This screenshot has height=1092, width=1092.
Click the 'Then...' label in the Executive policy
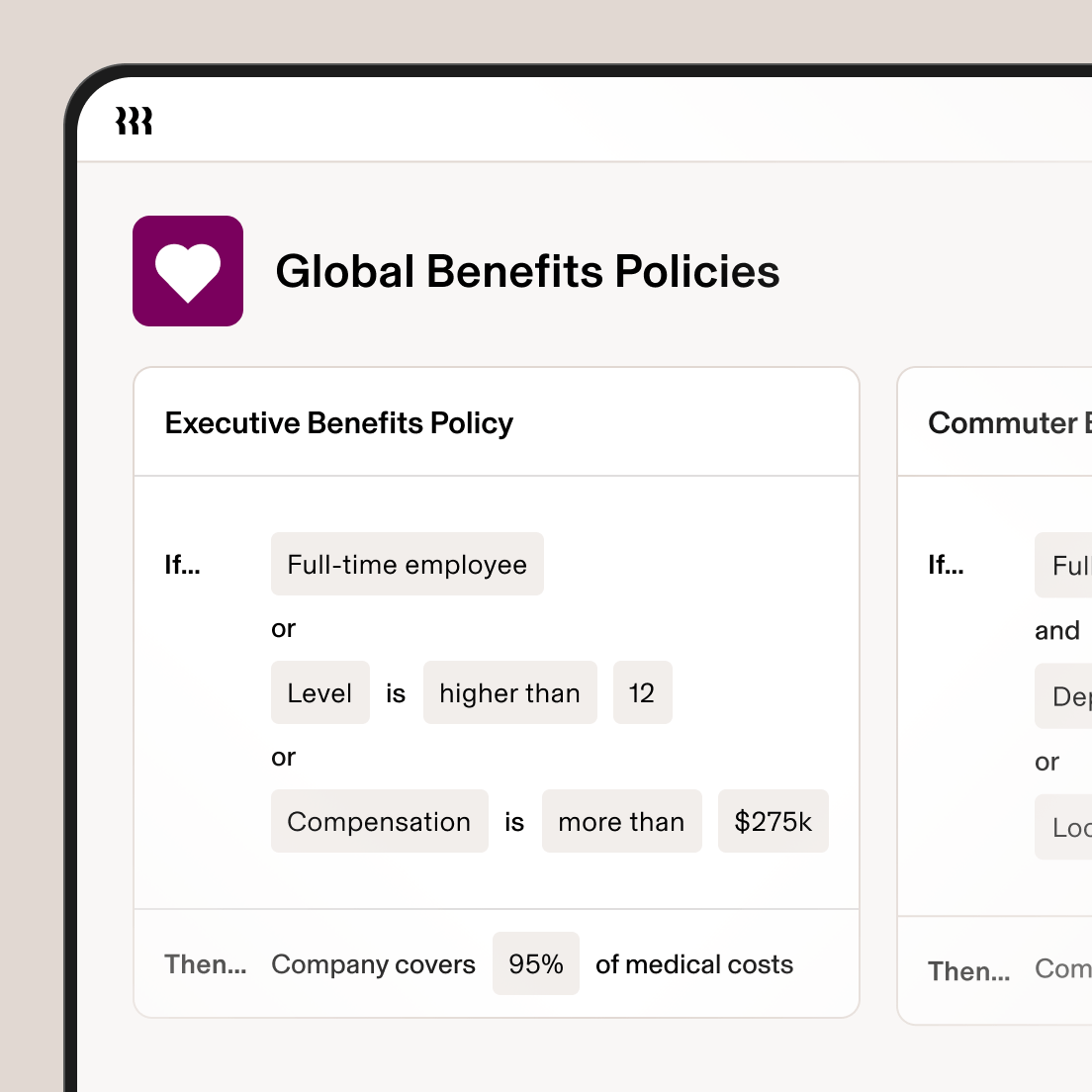(205, 963)
